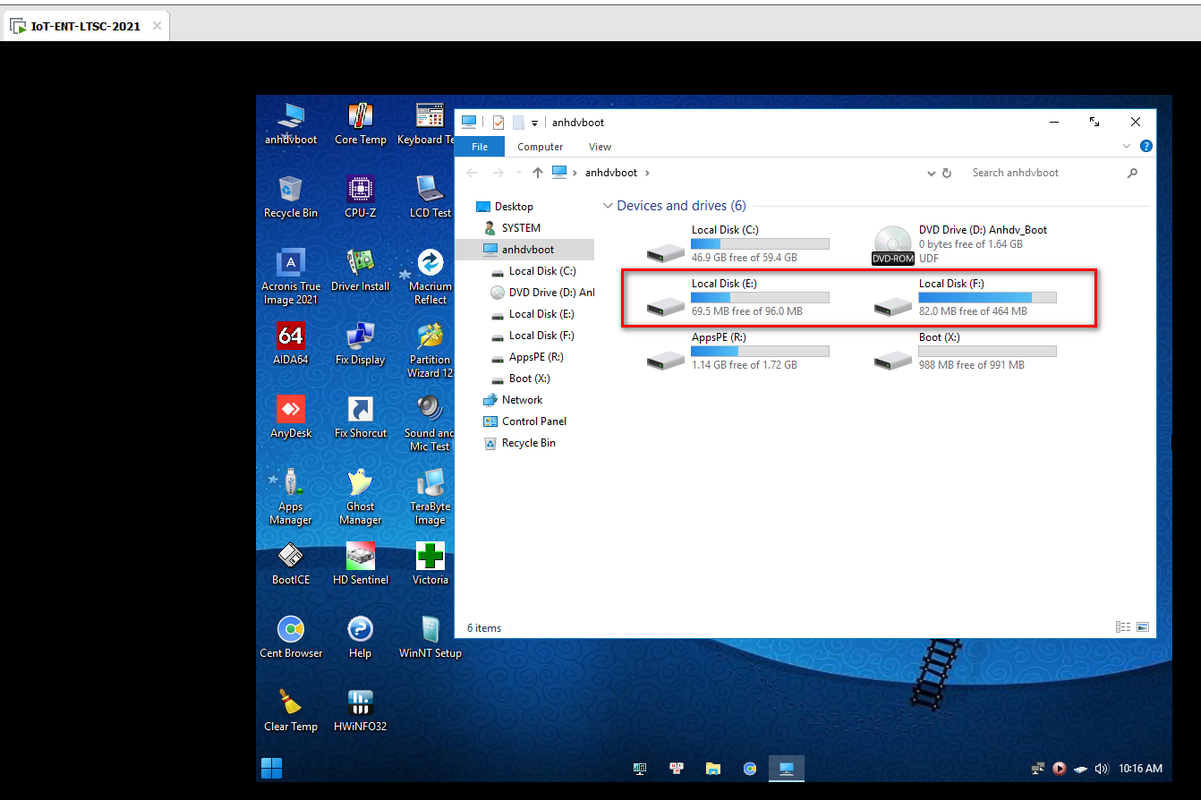The width and height of the screenshot is (1201, 800).
Task: Open Apps Manager desktop icon
Action: coord(291,497)
